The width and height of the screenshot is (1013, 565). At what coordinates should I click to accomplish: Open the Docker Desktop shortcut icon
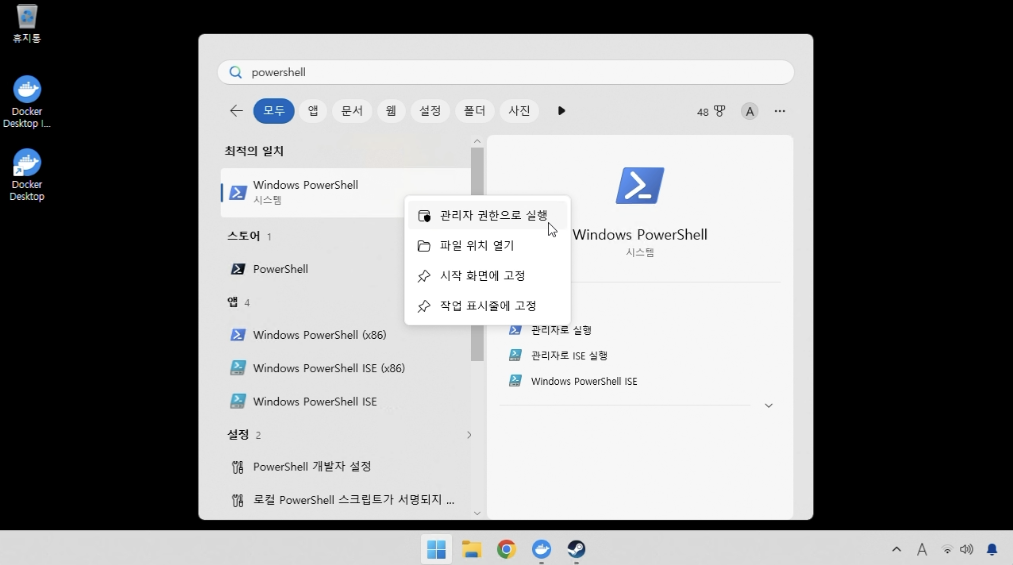pos(26,175)
